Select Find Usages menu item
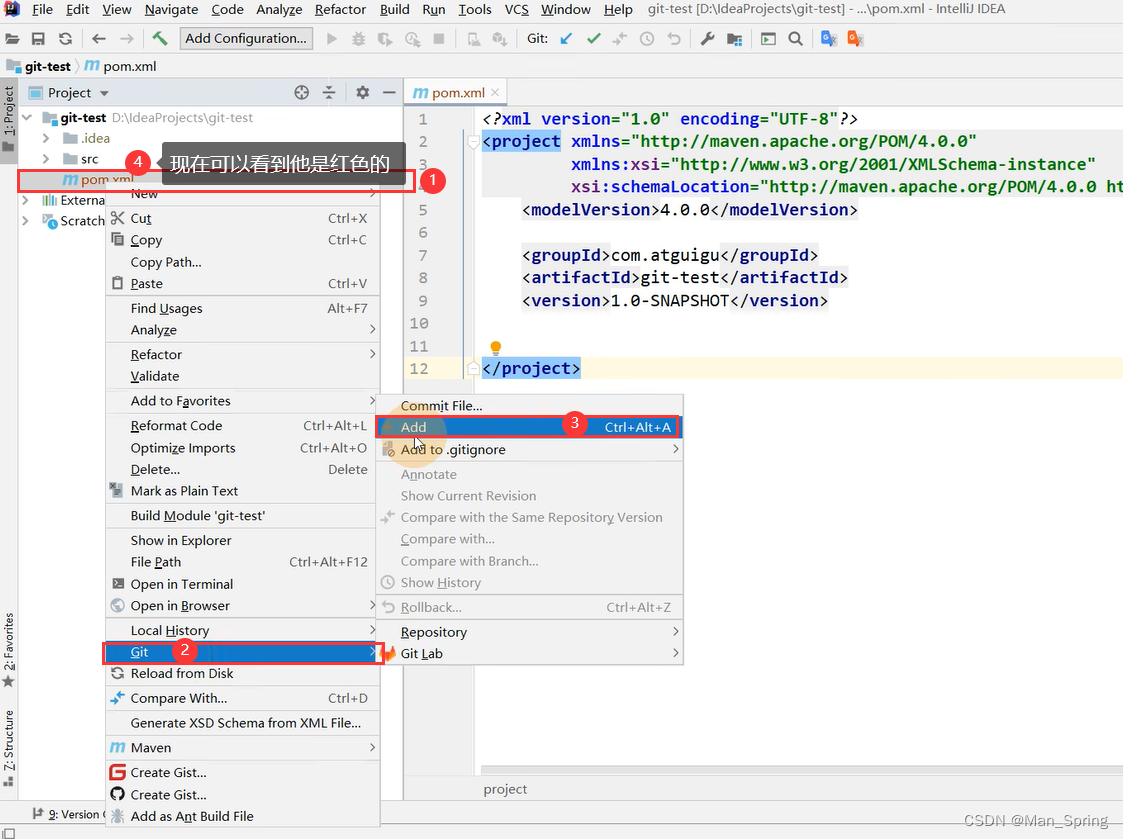 click(242, 308)
